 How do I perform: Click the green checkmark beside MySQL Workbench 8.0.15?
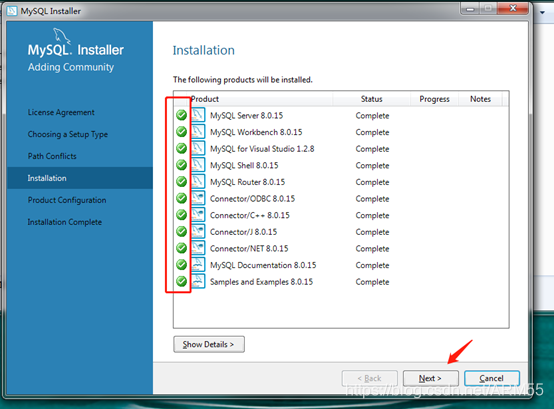tap(181, 132)
